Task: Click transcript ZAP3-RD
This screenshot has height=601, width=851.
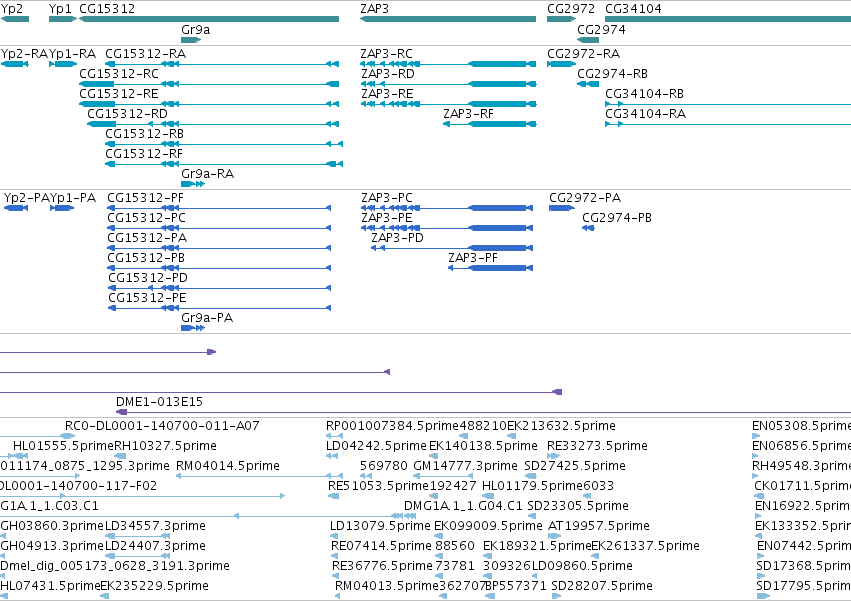Action: tap(449, 84)
